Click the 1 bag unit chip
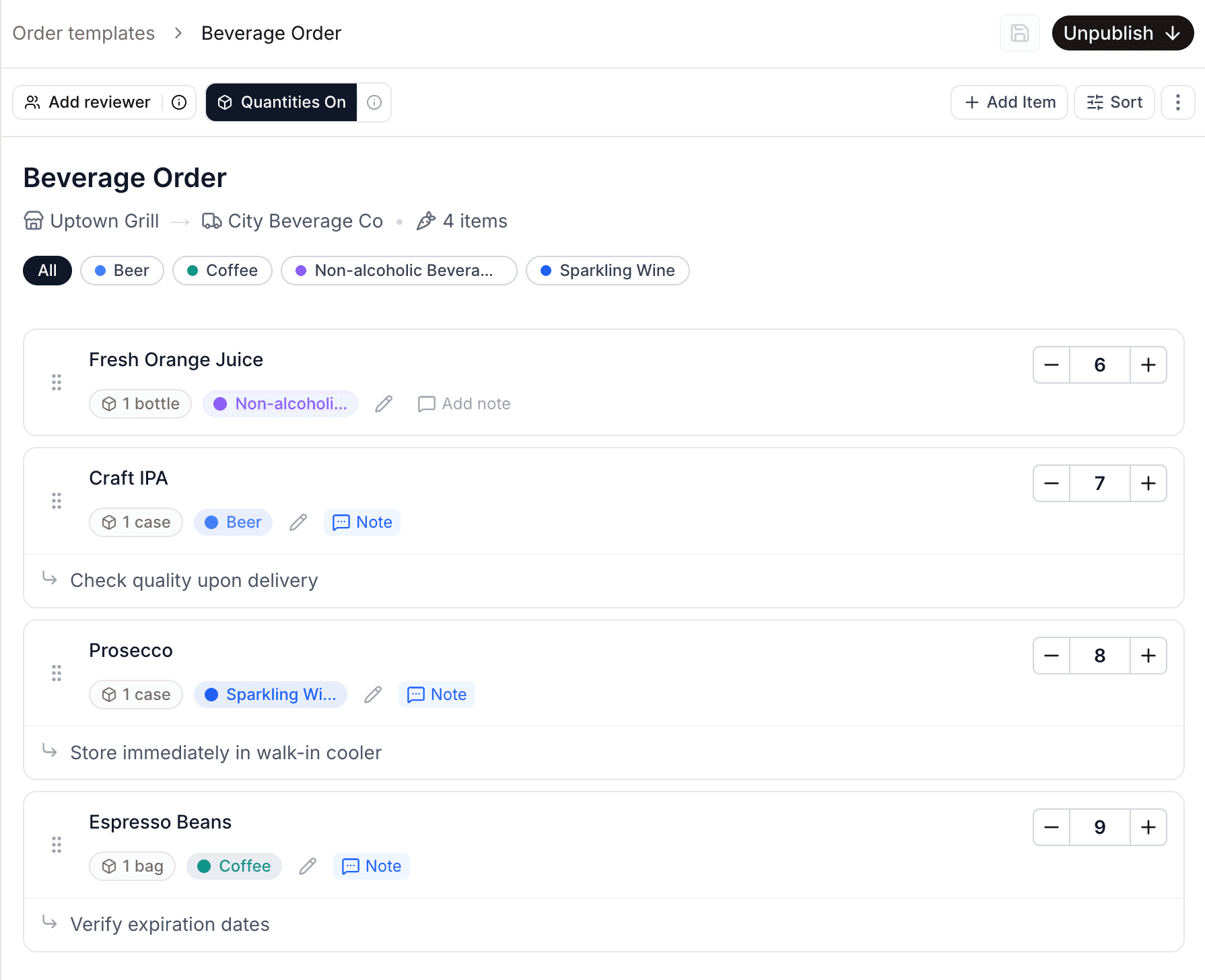1205x980 pixels. tap(133, 866)
